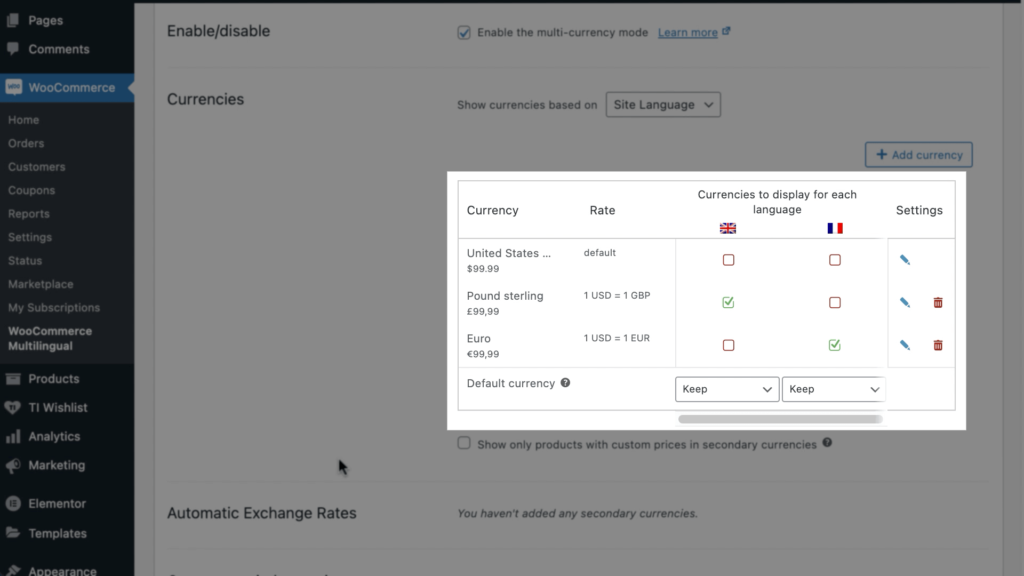Click the Pages sidebar icon
The height and width of the screenshot is (576, 1024).
point(13,20)
